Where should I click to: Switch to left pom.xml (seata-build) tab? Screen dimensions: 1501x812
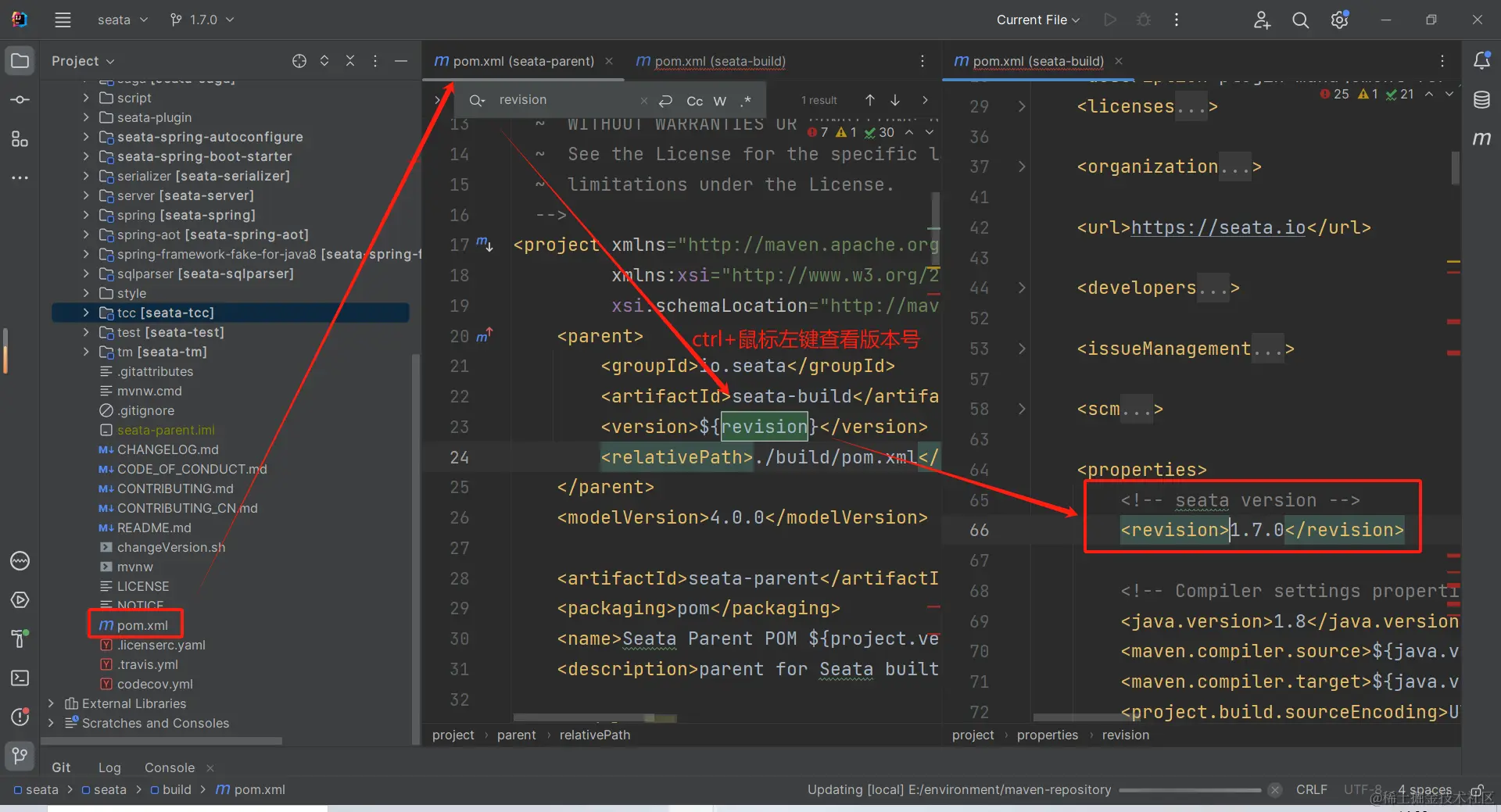click(x=711, y=61)
